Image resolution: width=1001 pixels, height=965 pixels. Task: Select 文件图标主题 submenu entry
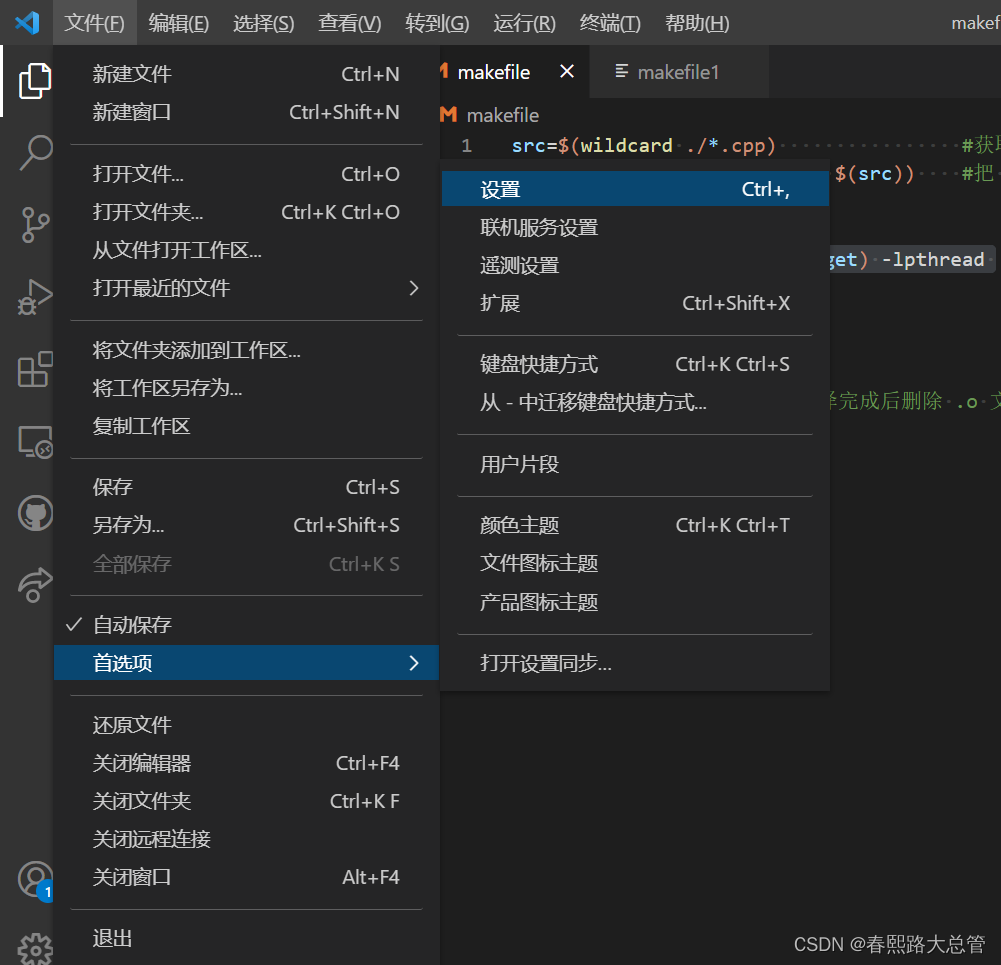point(635,564)
